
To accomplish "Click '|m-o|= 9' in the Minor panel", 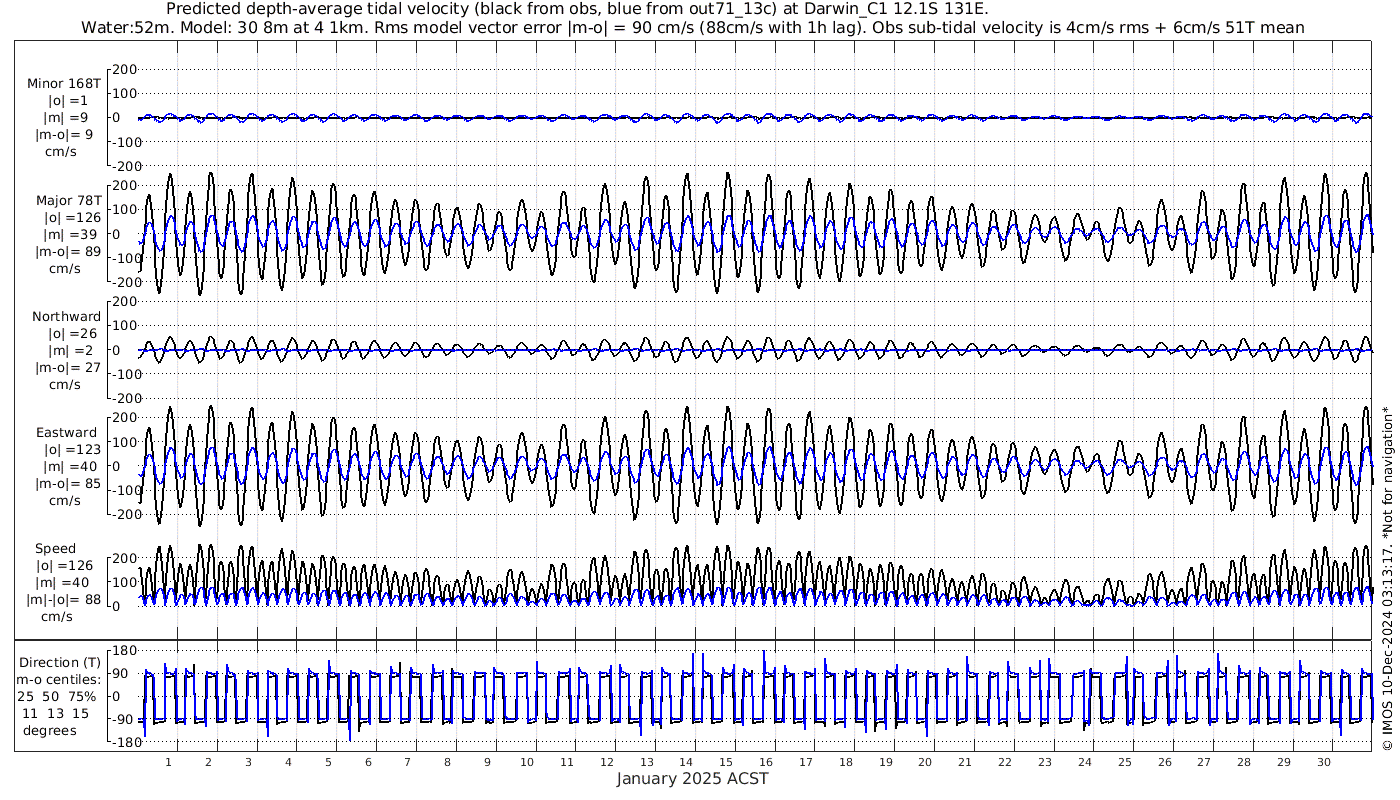I will click(64, 134).
